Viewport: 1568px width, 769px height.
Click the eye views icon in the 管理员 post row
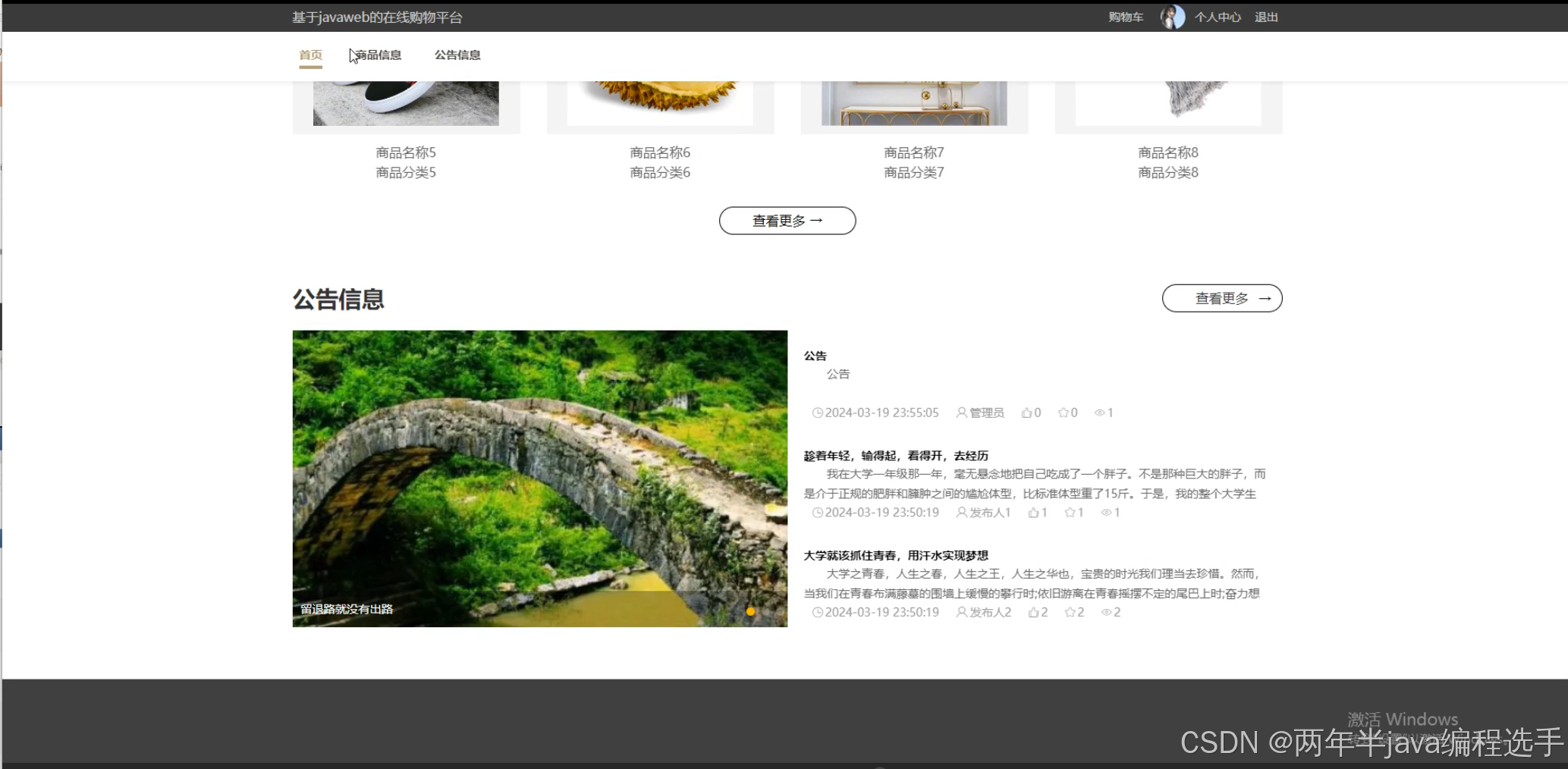click(x=1099, y=413)
